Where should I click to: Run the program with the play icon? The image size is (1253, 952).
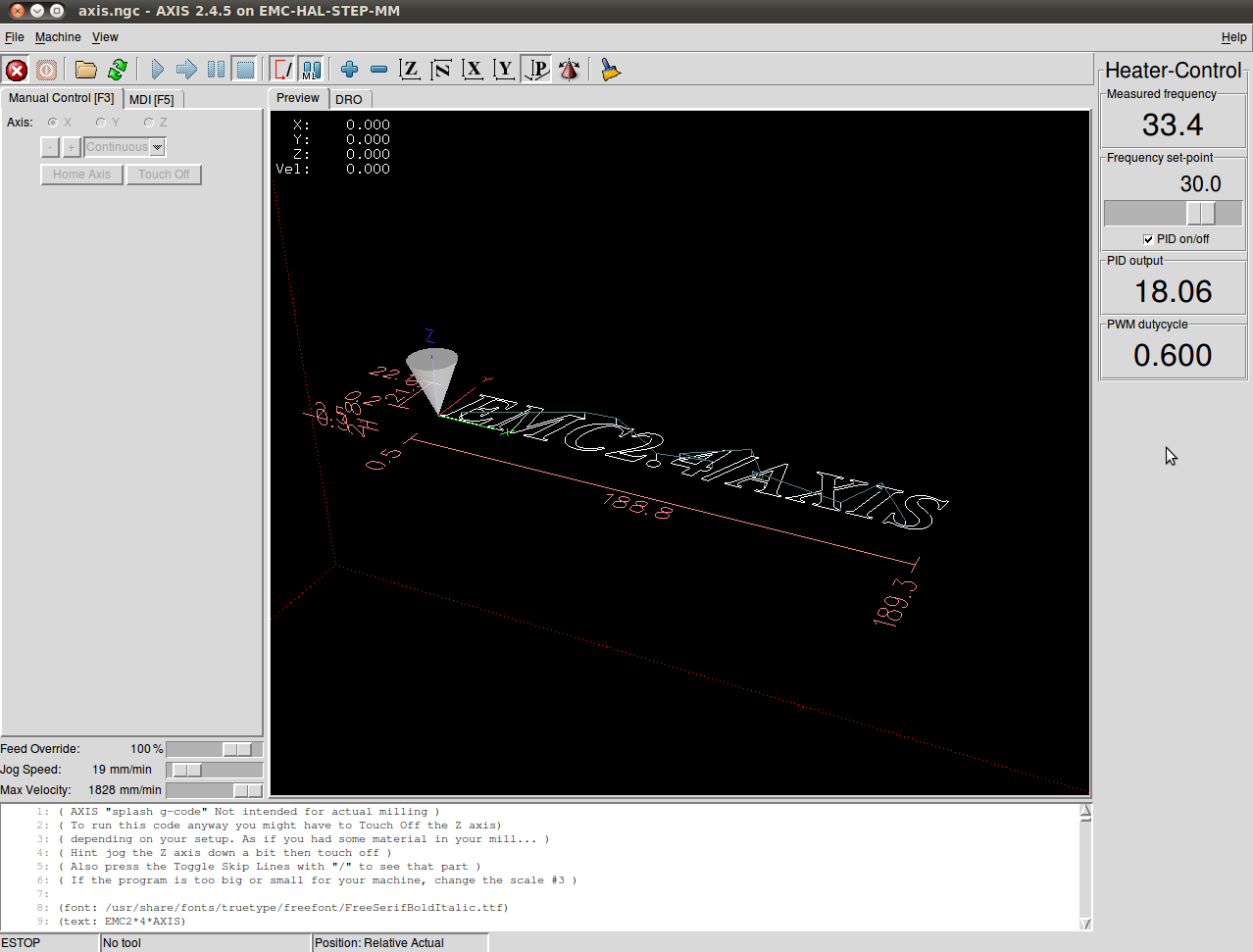point(157,70)
